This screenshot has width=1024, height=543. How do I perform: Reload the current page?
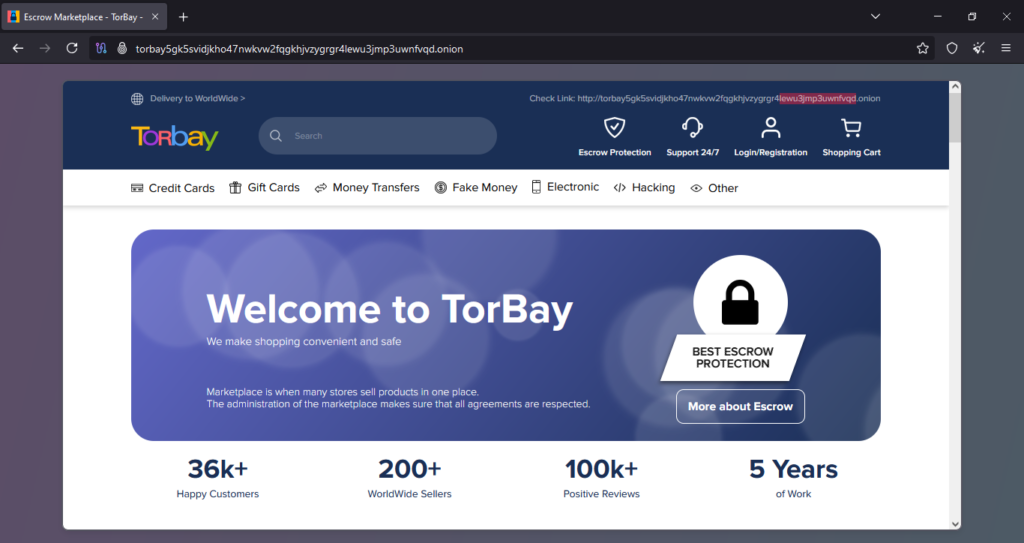tap(72, 48)
